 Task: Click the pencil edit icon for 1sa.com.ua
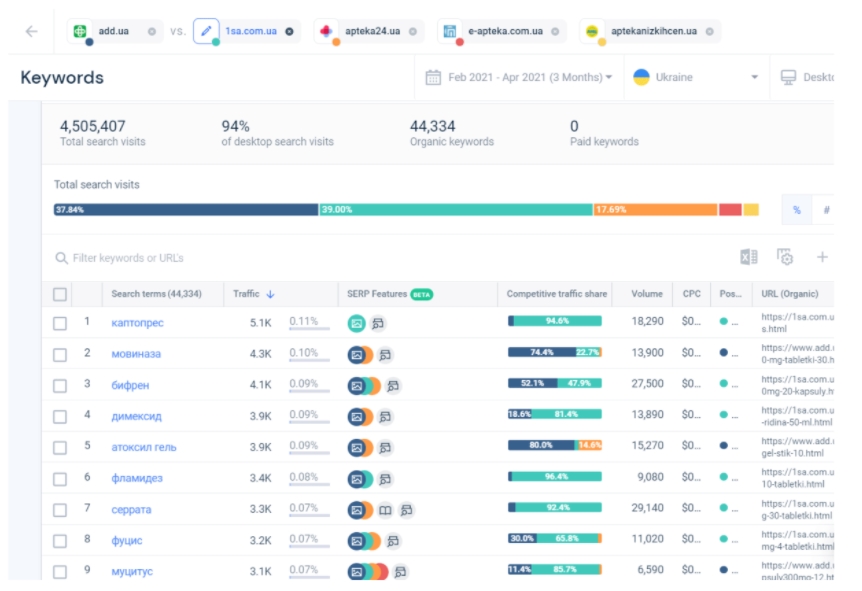point(207,31)
